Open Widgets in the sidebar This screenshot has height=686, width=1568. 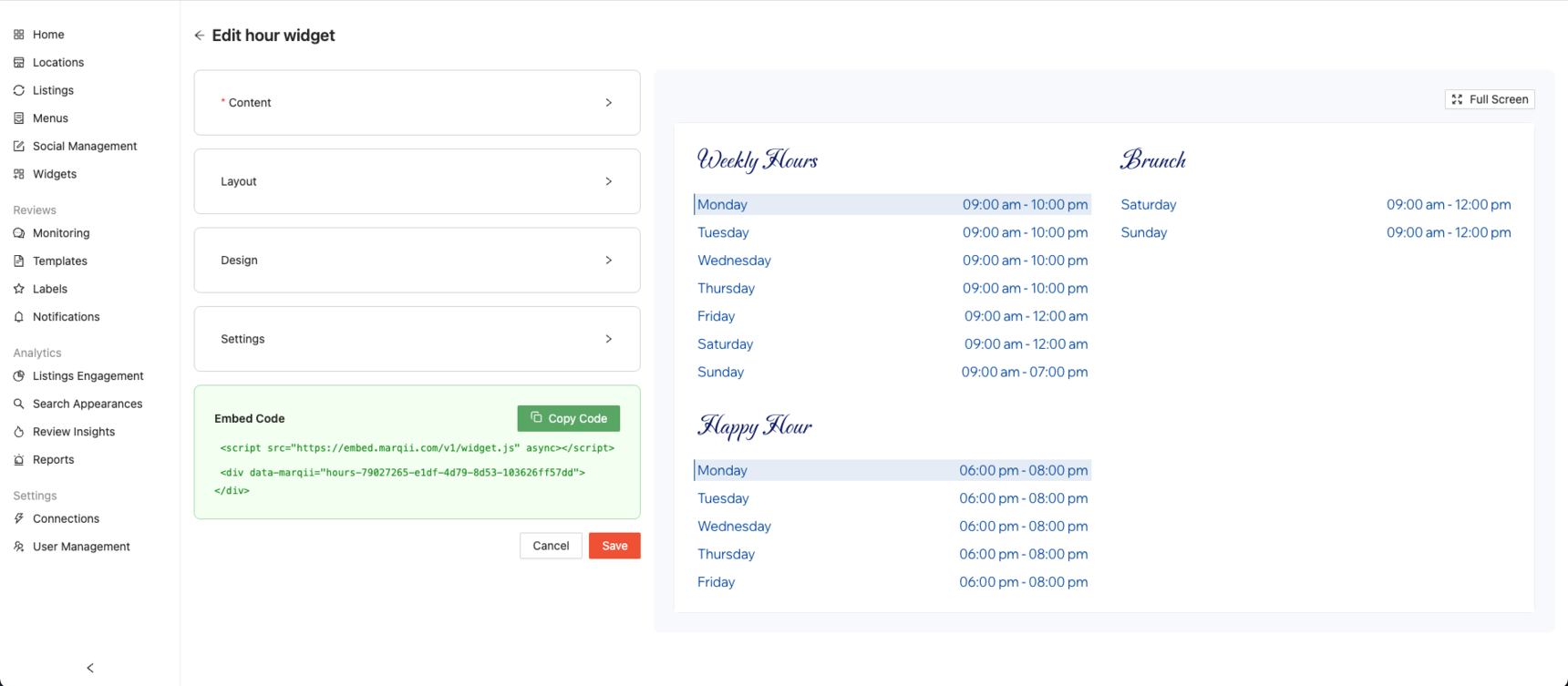(55, 174)
